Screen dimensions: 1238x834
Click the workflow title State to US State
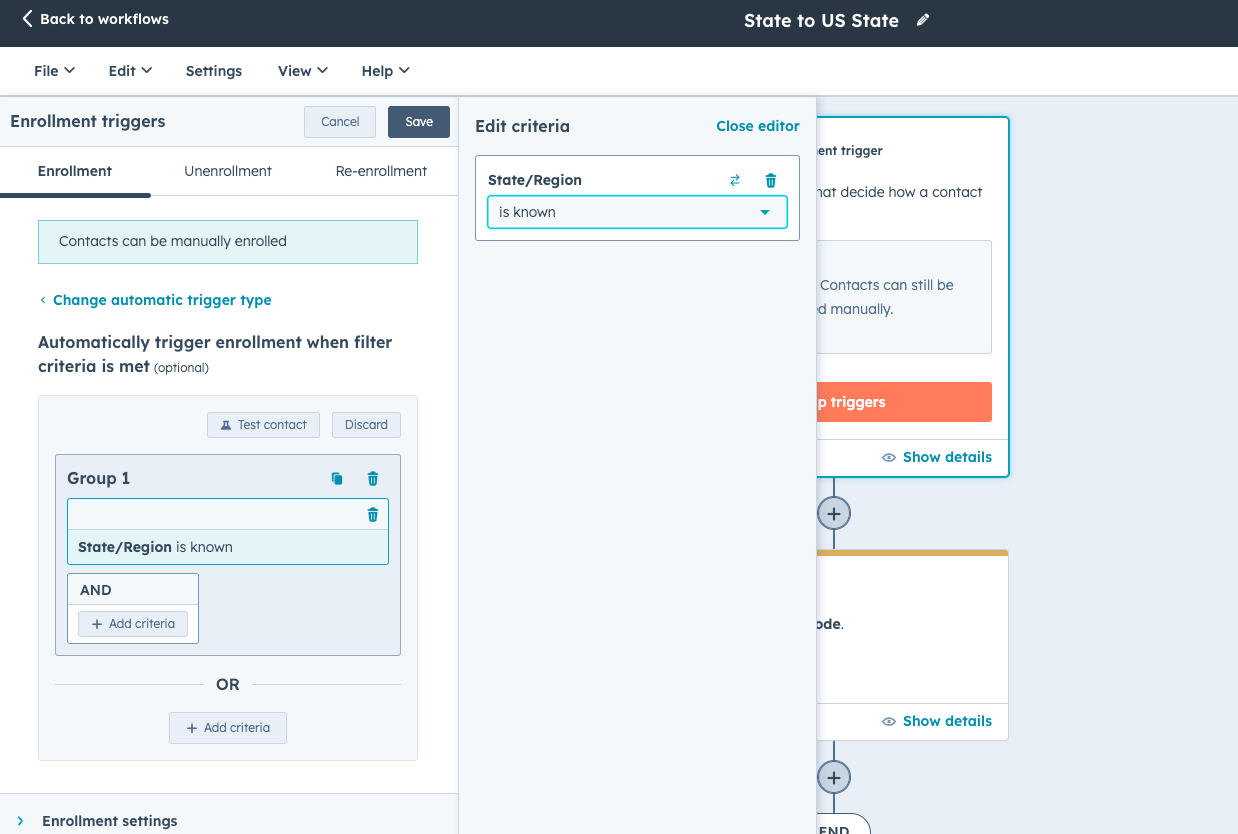pos(821,21)
